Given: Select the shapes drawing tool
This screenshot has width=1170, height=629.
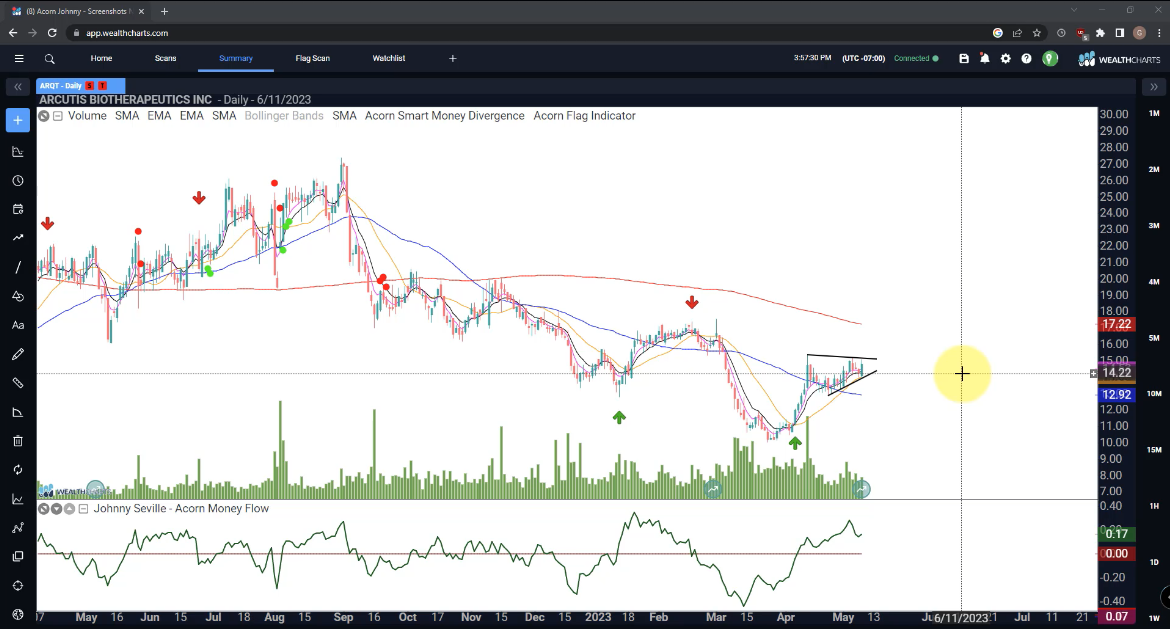Looking at the screenshot, I should pyautogui.click(x=18, y=296).
